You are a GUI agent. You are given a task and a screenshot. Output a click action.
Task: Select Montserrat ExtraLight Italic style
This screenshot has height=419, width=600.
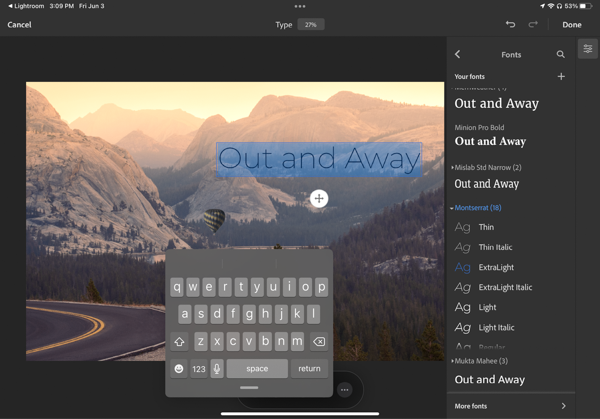[511, 287]
